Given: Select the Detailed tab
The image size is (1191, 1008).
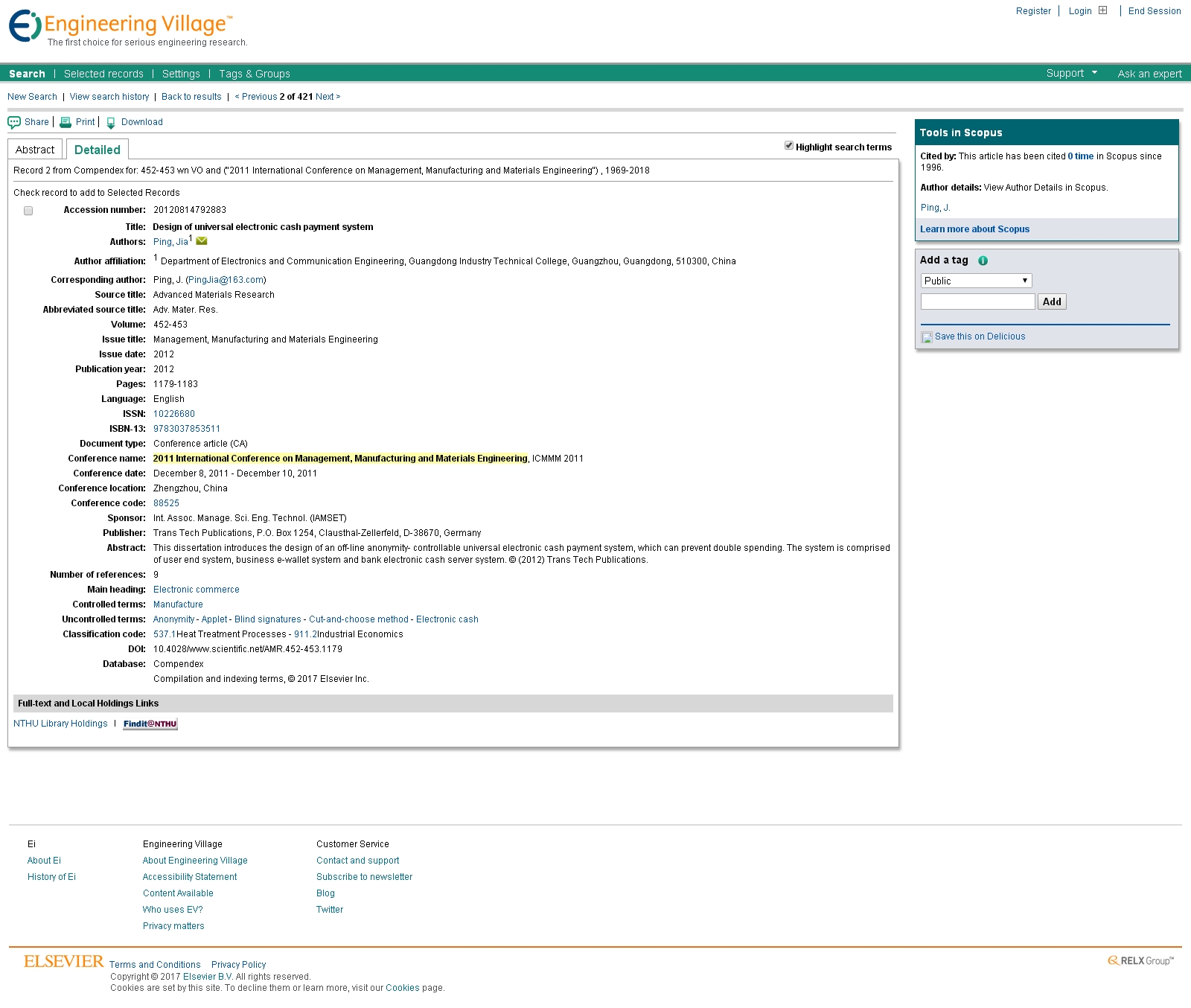Looking at the screenshot, I should [x=98, y=150].
